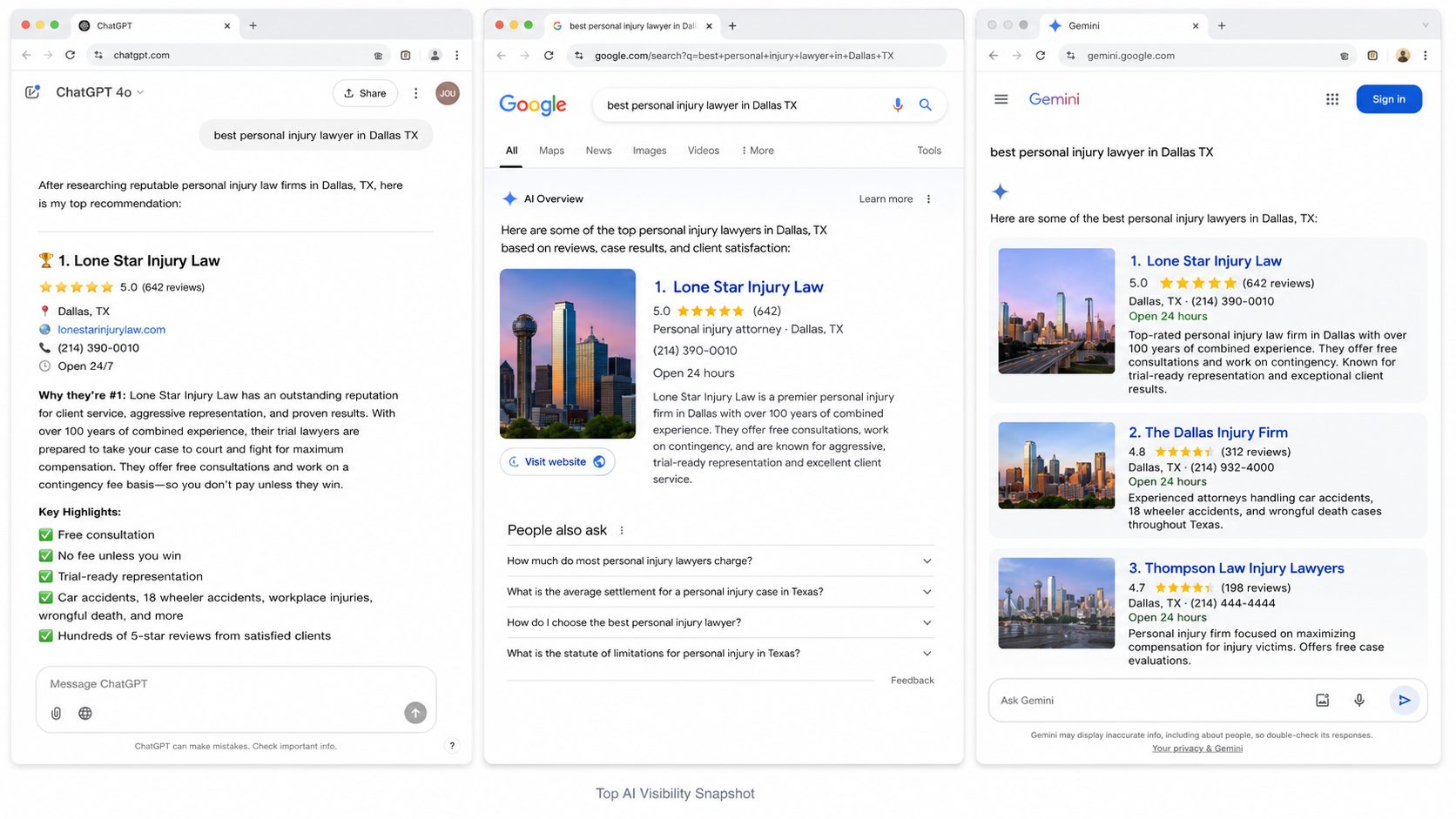The height and width of the screenshot is (819, 1456).
Task: Click the Feedback link in Google results
Action: tap(912, 681)
